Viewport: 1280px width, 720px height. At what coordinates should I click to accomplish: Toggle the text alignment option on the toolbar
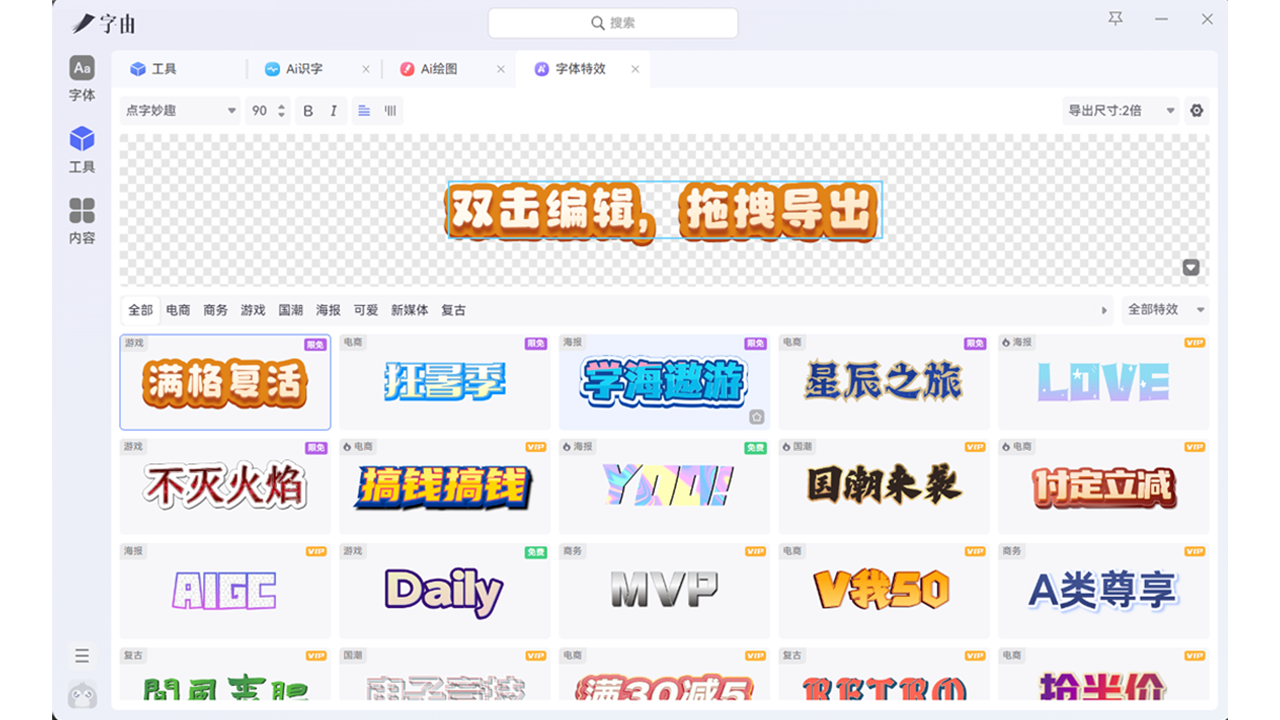pos(363,111)
